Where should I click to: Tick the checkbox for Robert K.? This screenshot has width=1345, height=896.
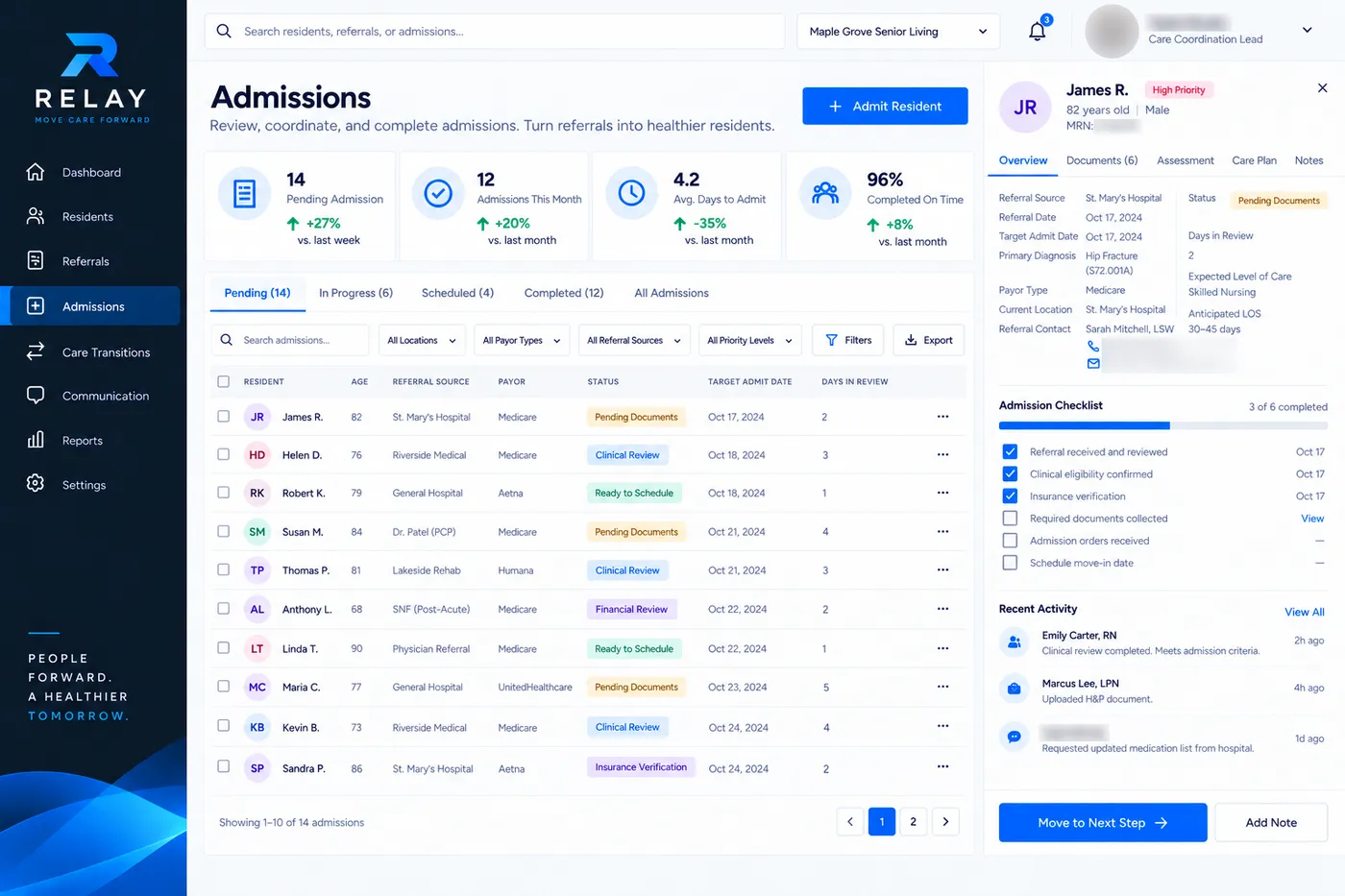click(224, 493)
